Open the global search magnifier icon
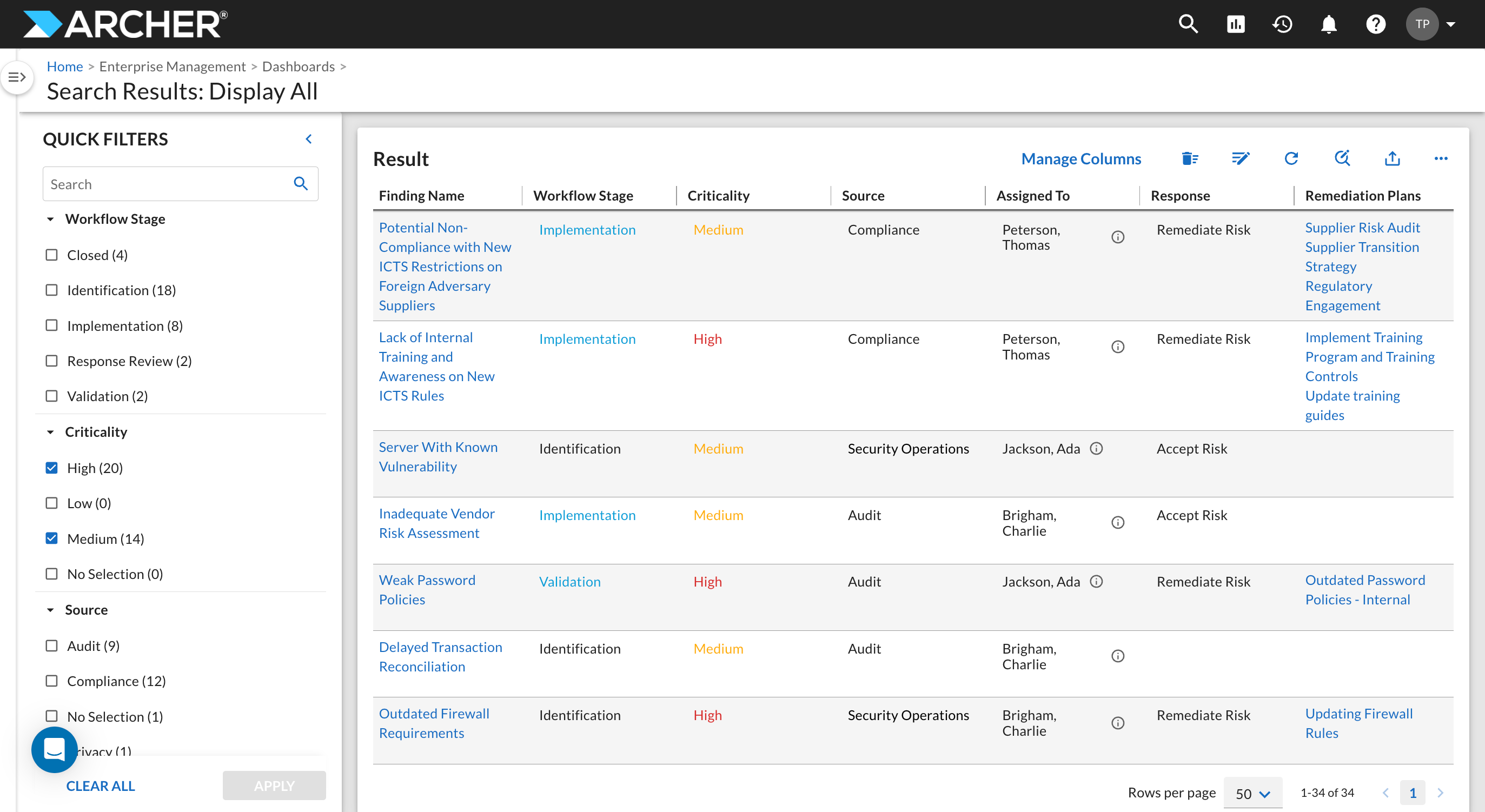Viewport: 1485px width, 812px height. 1188,24
